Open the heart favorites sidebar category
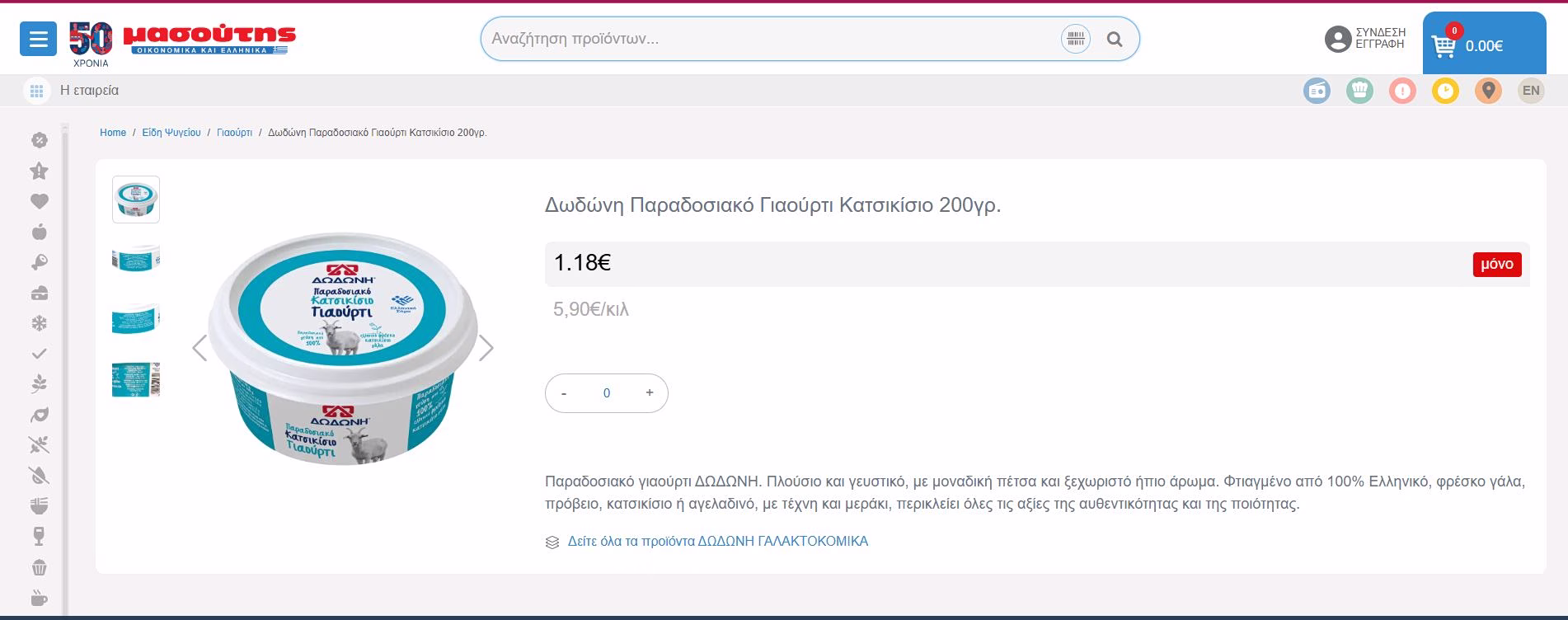Image resolution: width=1568 pixels, height=620 pixels. [x=40, y=201]
